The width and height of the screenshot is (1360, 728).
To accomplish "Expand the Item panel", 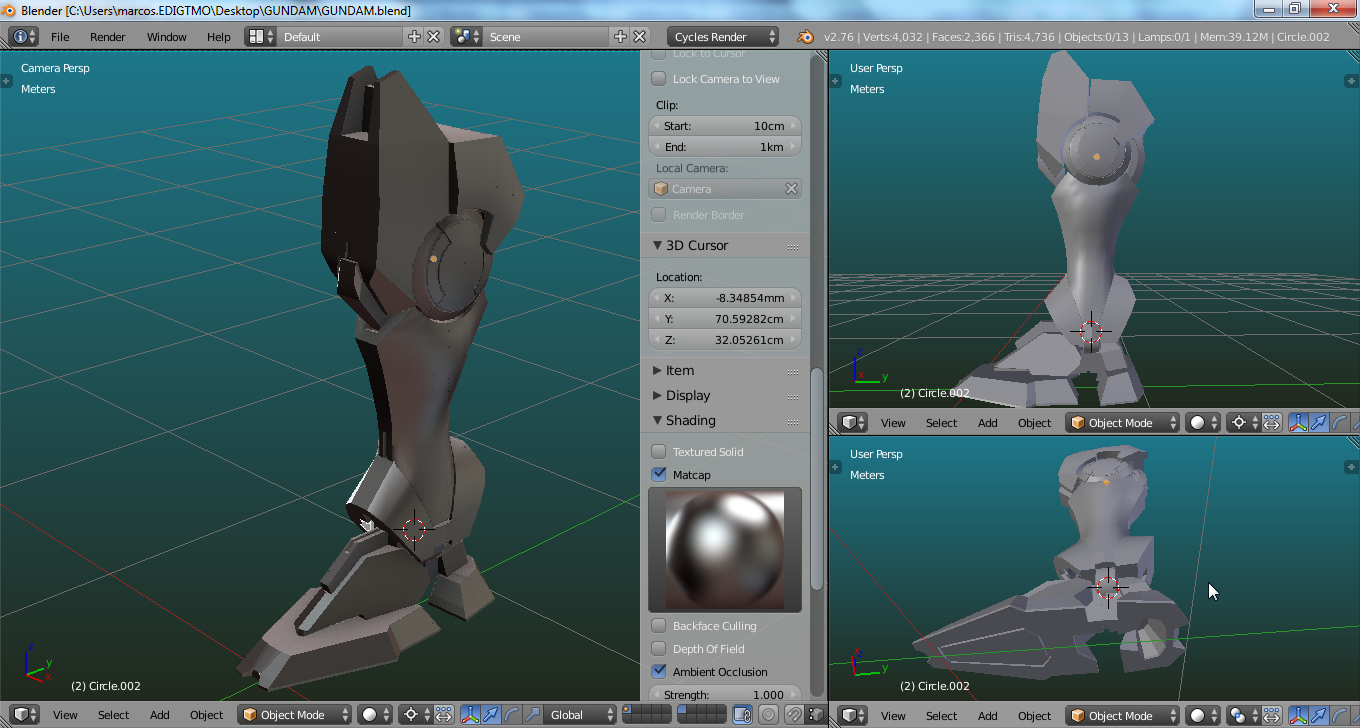I will (x=679, y=371).
